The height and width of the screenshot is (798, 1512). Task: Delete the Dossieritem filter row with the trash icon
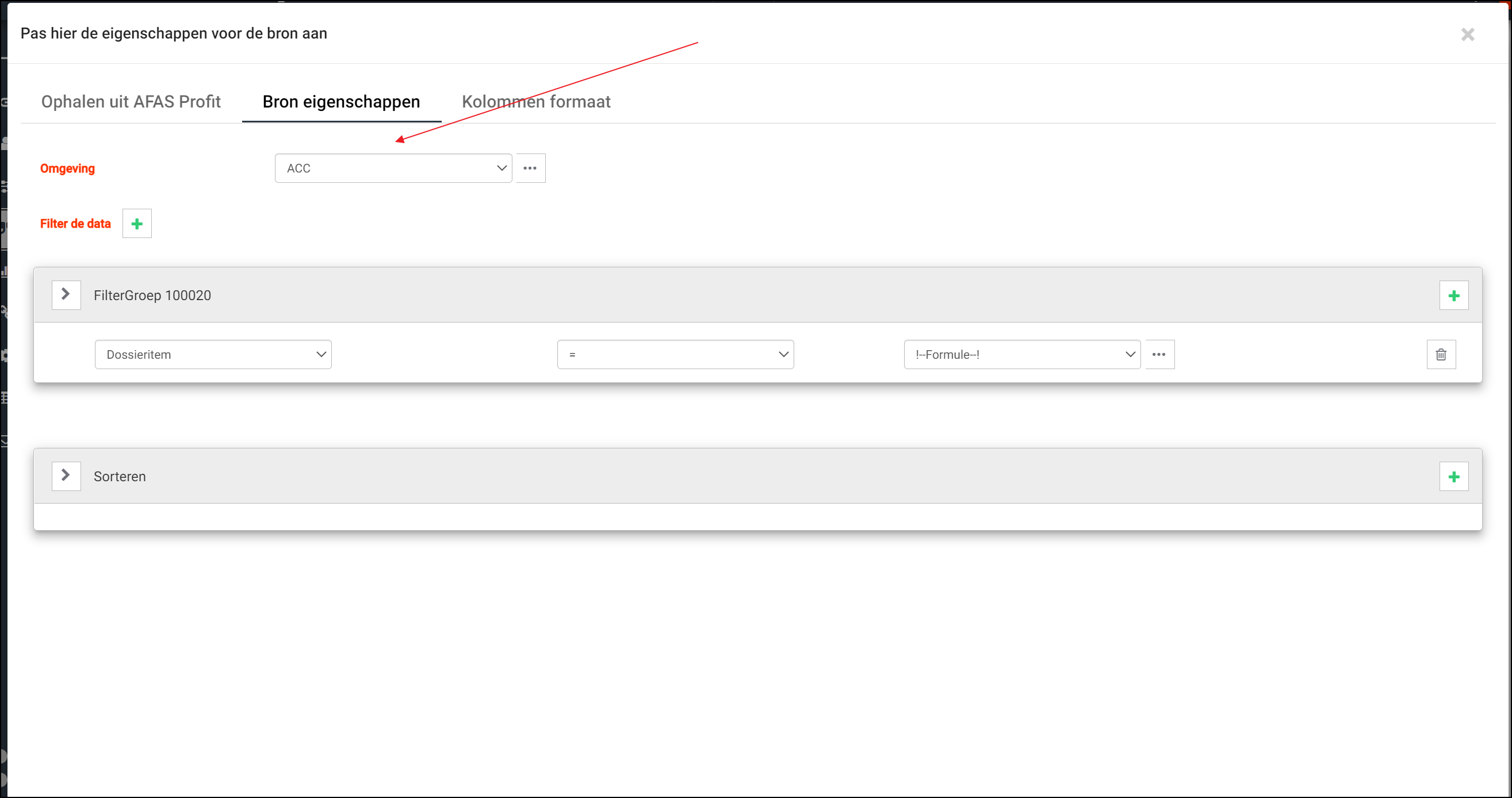(1440, 354)
